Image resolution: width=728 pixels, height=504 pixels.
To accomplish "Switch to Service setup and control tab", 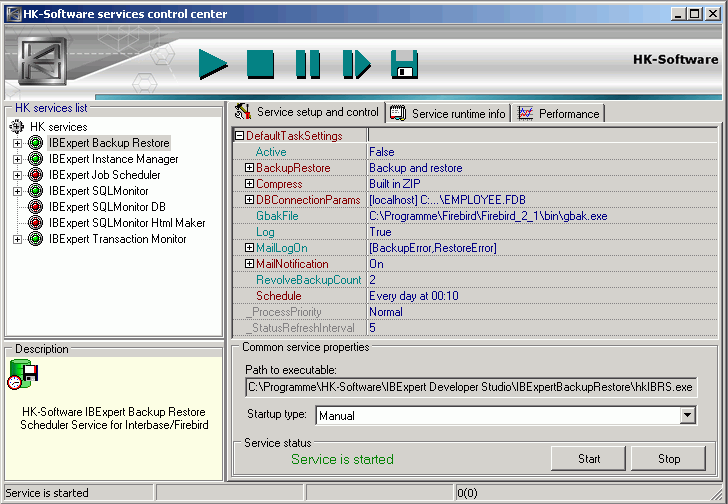I will point(307,112).
